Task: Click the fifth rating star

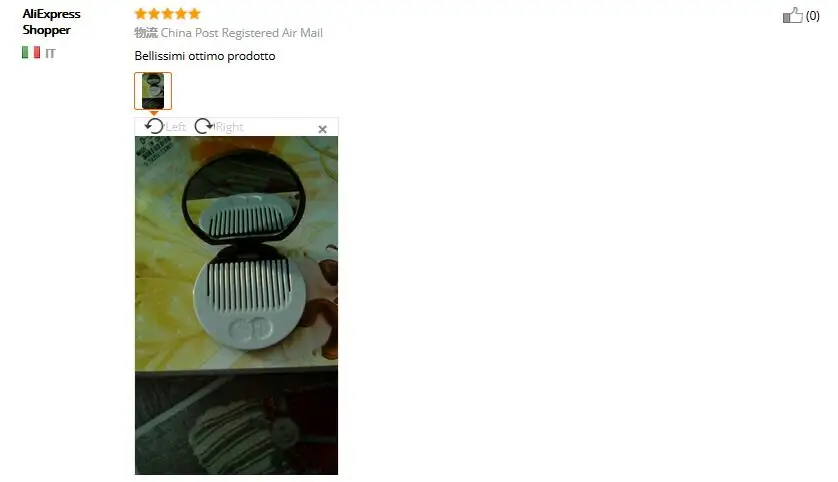Action: [x=194, y=14]
